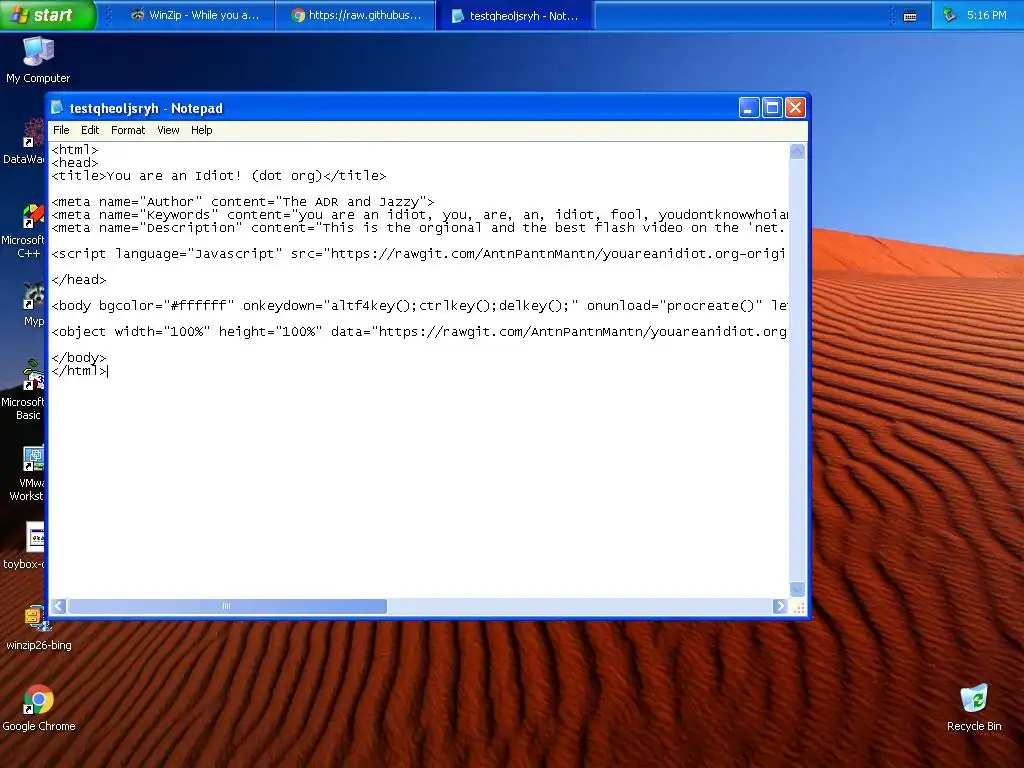Image resolution: width=1024 pixels, height=768 pixels.
Task: Select the DataWa desktop shortcut
Action: click(x=24, y=142)
